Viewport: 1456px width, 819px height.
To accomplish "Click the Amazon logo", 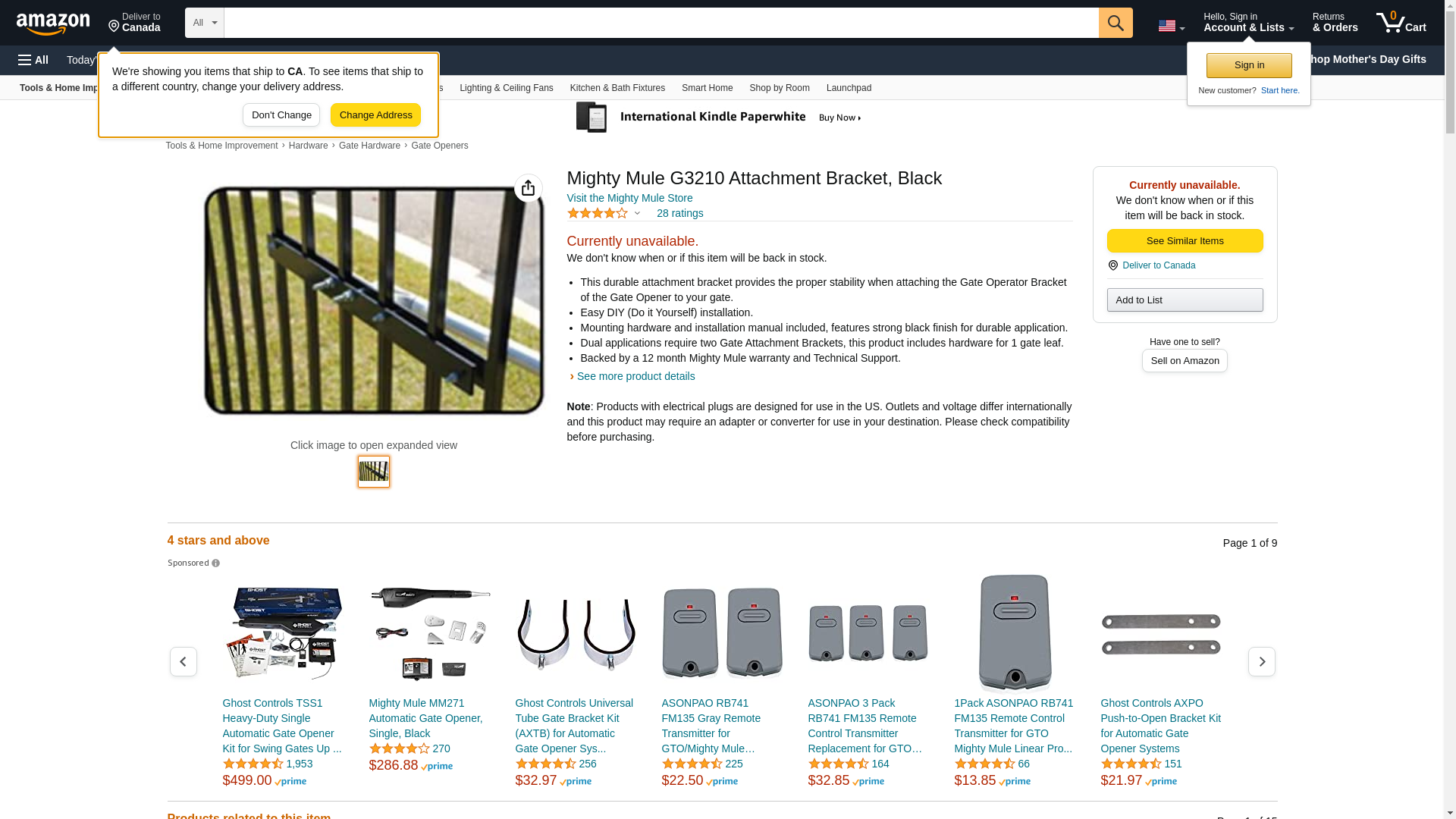I will [x=53, y=24].
